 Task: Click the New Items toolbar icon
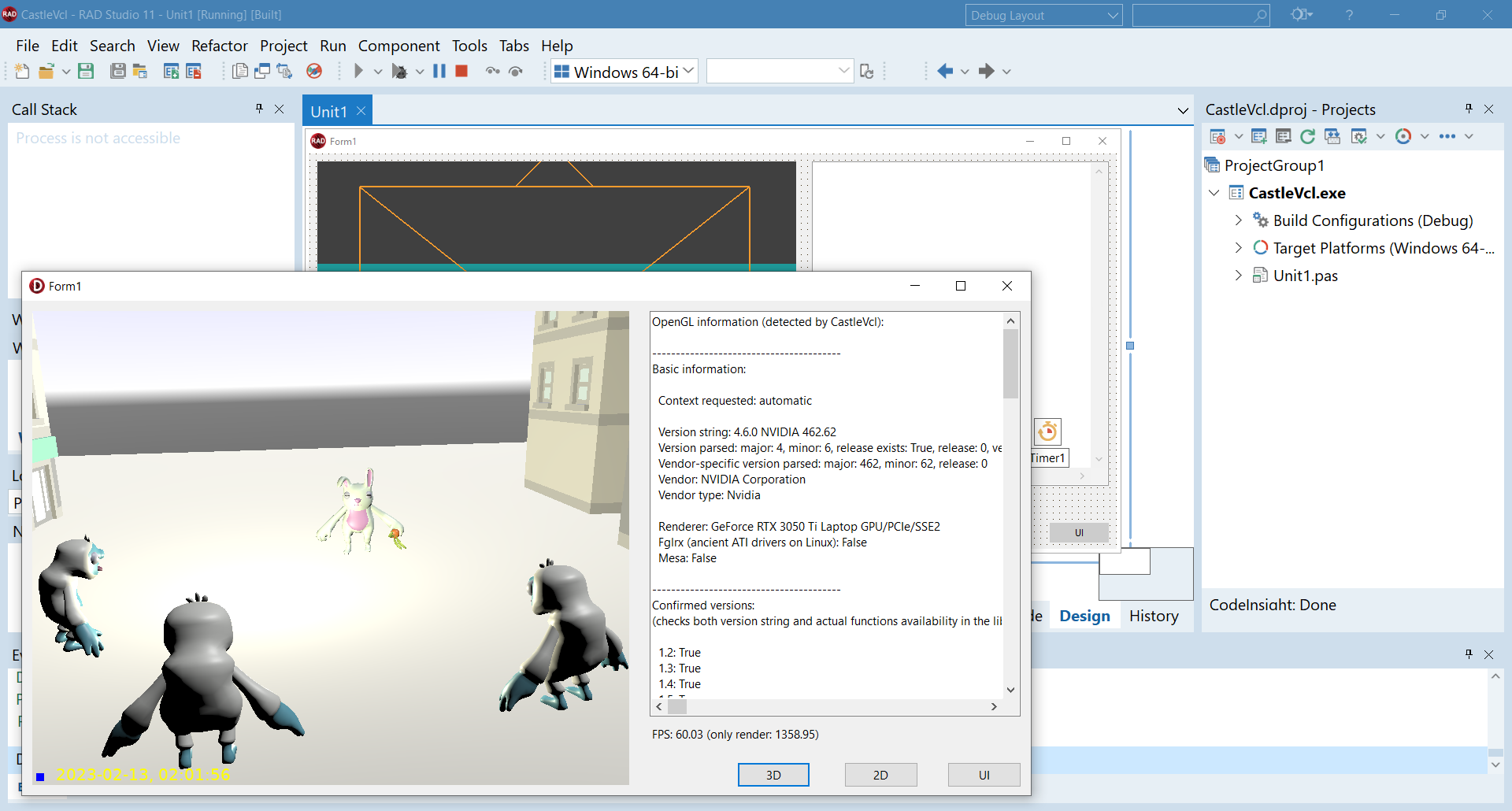22,72
